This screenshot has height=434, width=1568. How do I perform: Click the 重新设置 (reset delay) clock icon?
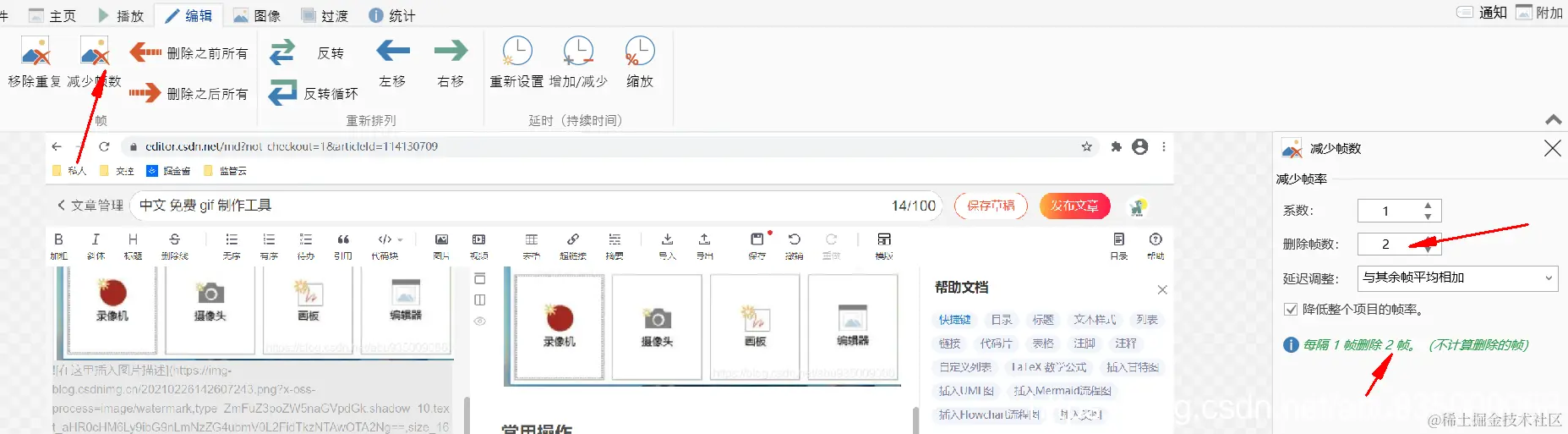pos(516,52)
